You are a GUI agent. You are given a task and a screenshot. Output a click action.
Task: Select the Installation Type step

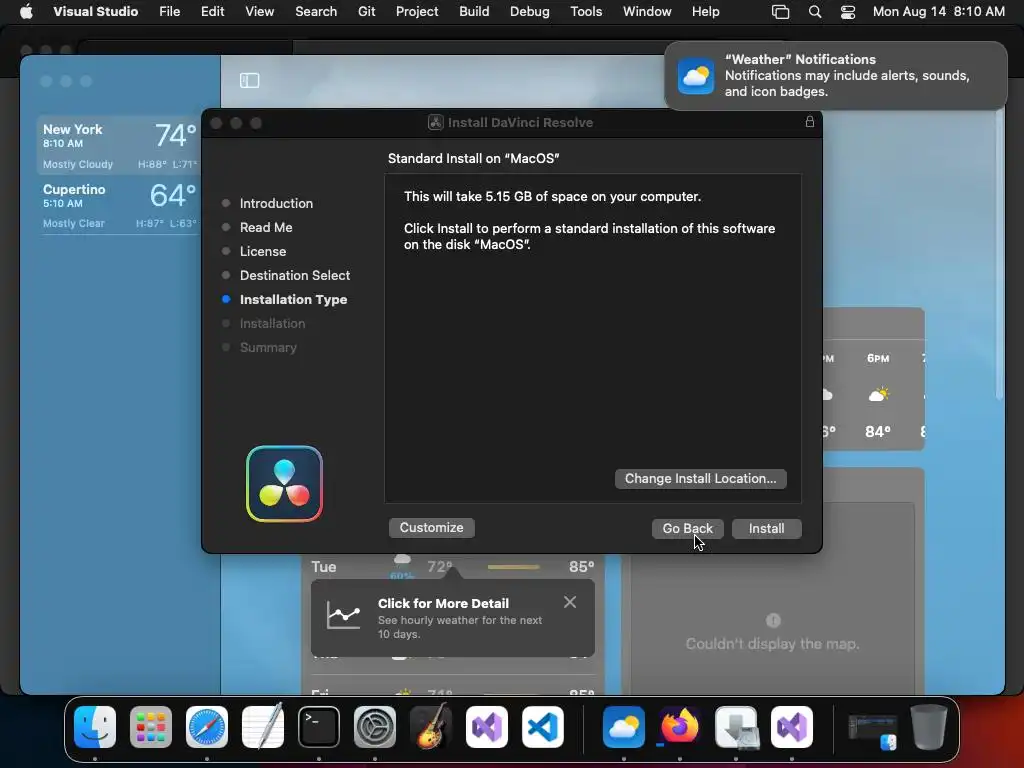pyautogui.click(x=293, y=300)
